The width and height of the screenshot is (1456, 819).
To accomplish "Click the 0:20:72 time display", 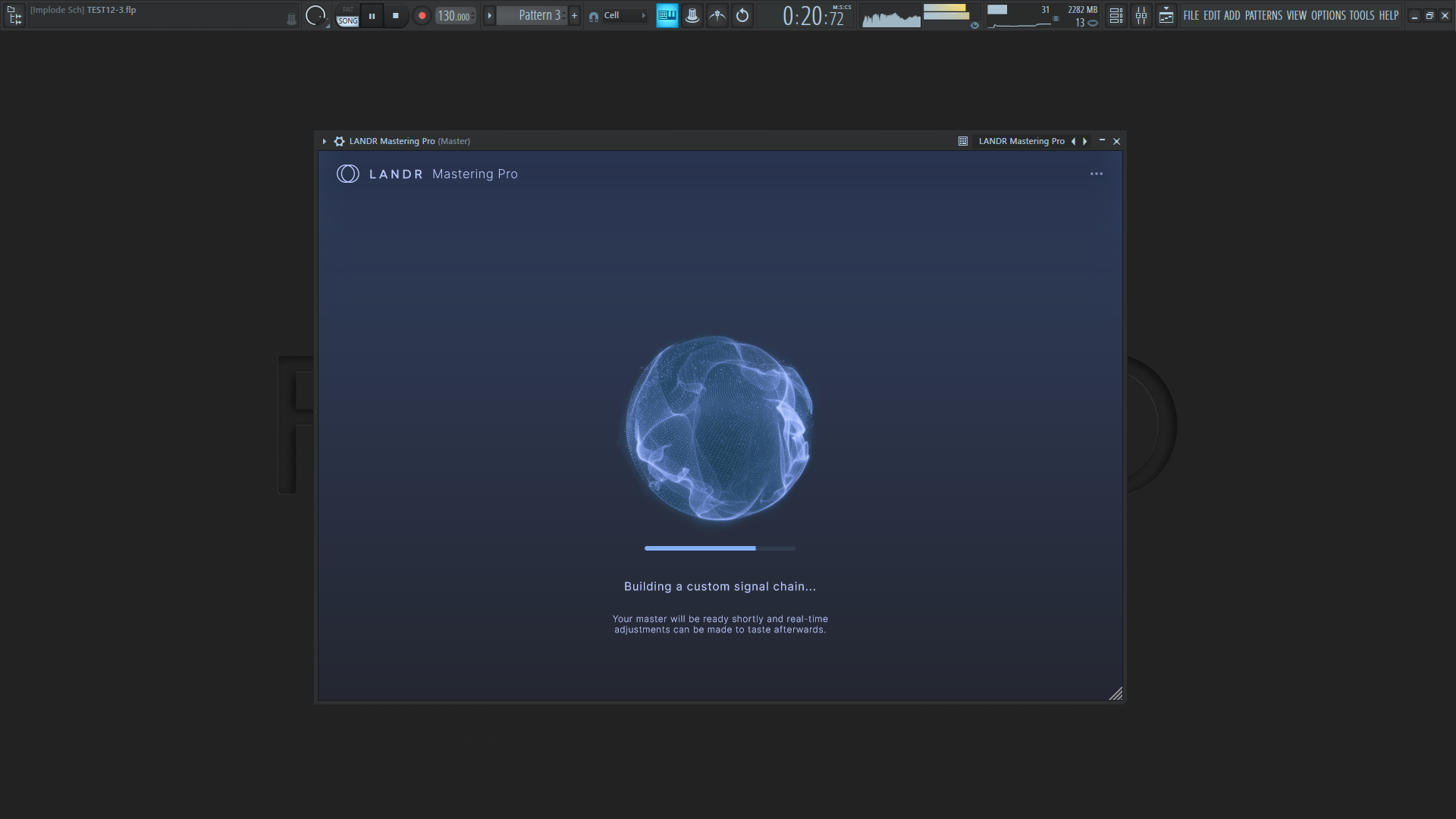I will (x=812, y=17).
